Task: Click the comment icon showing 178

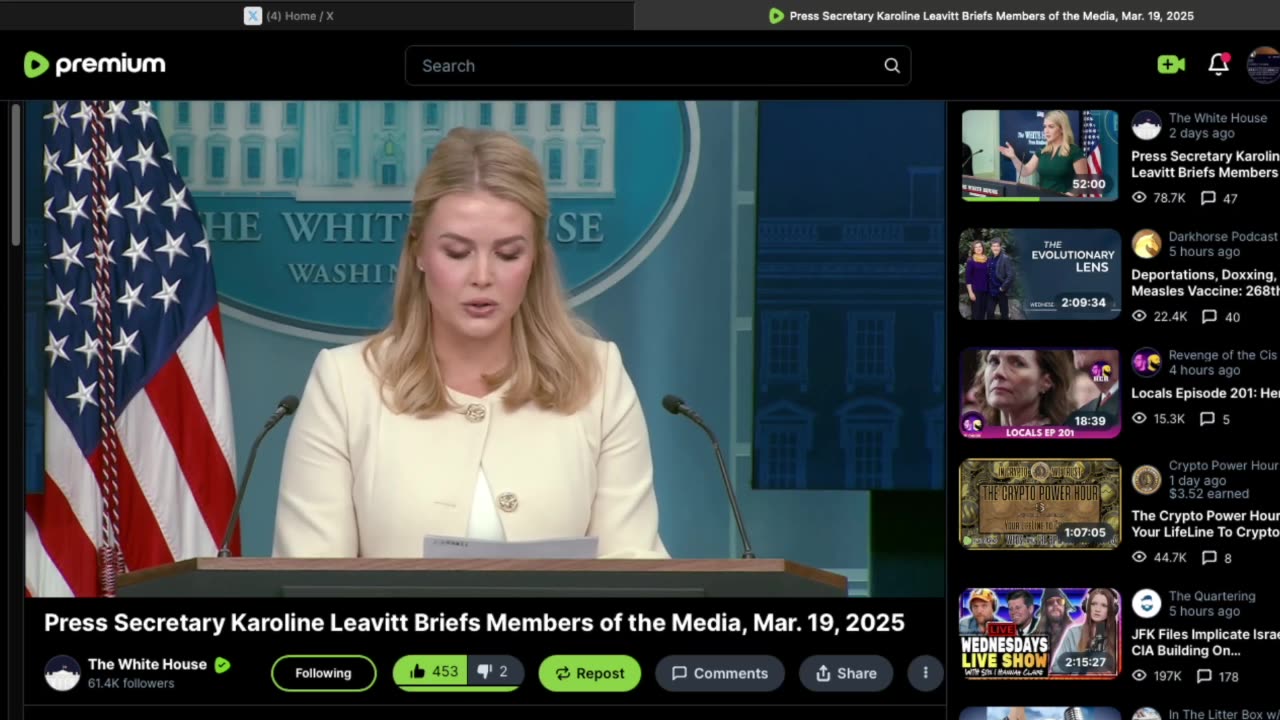Action: [x=1203, y=676]
